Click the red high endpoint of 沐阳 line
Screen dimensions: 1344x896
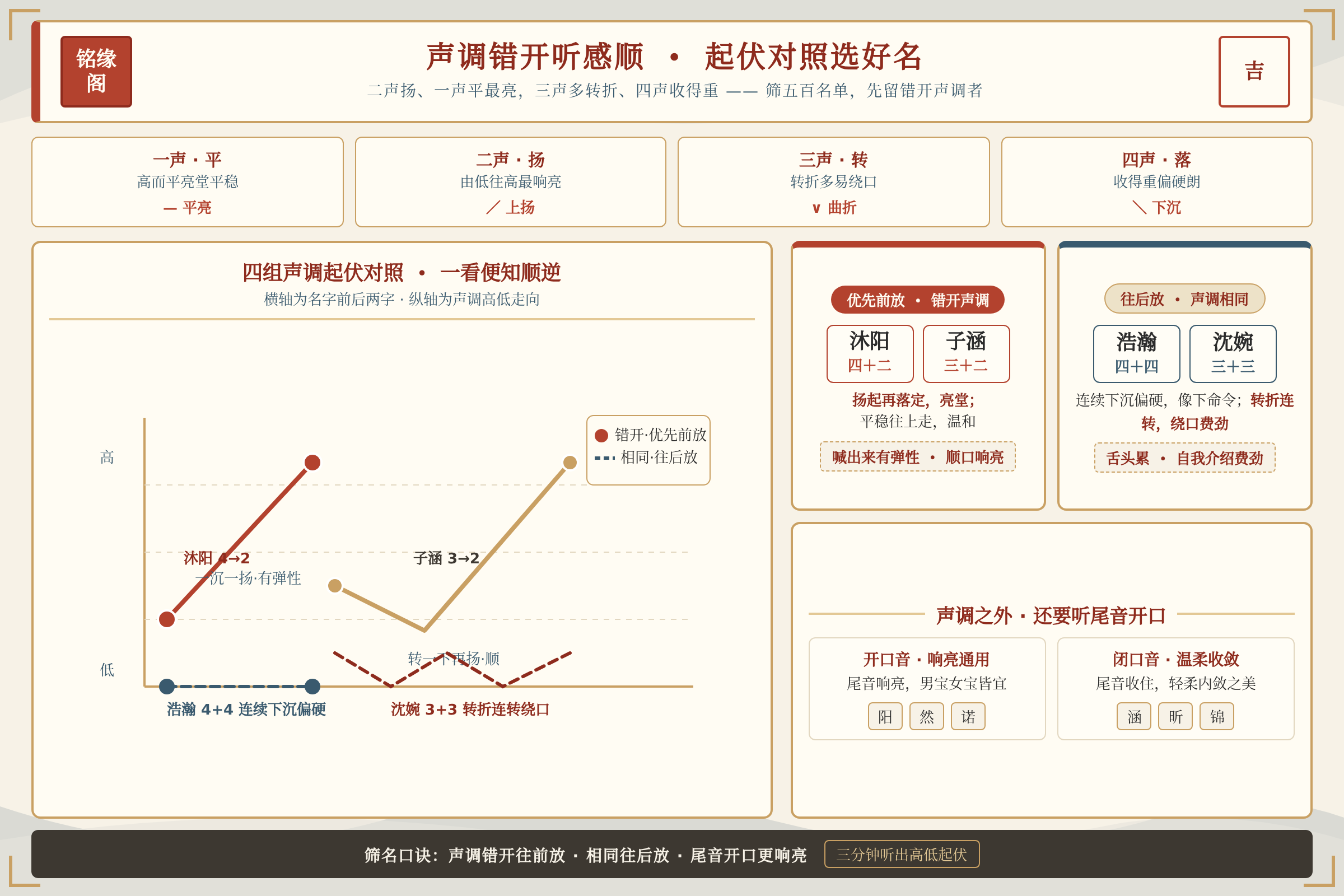point(312,463)
